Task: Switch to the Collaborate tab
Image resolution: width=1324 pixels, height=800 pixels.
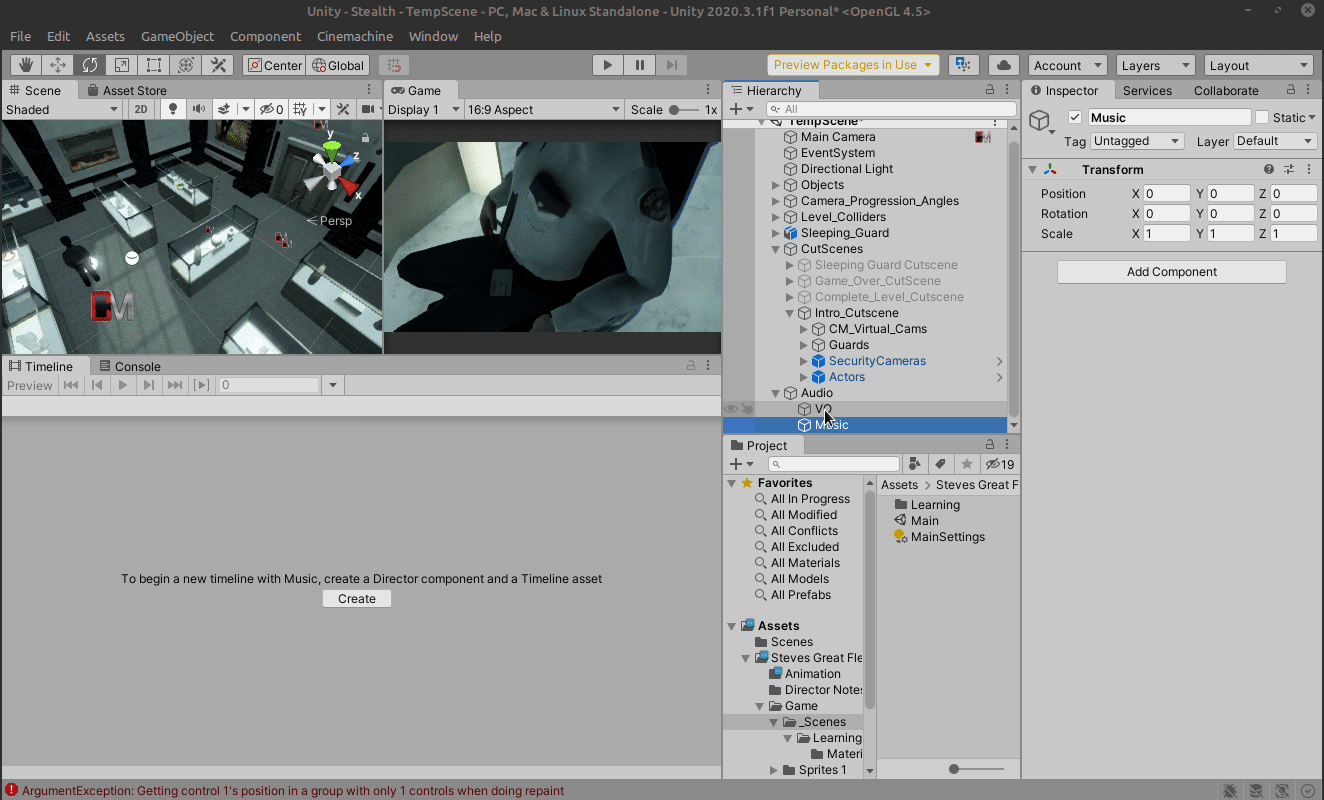Action: tap(1226, 90)
